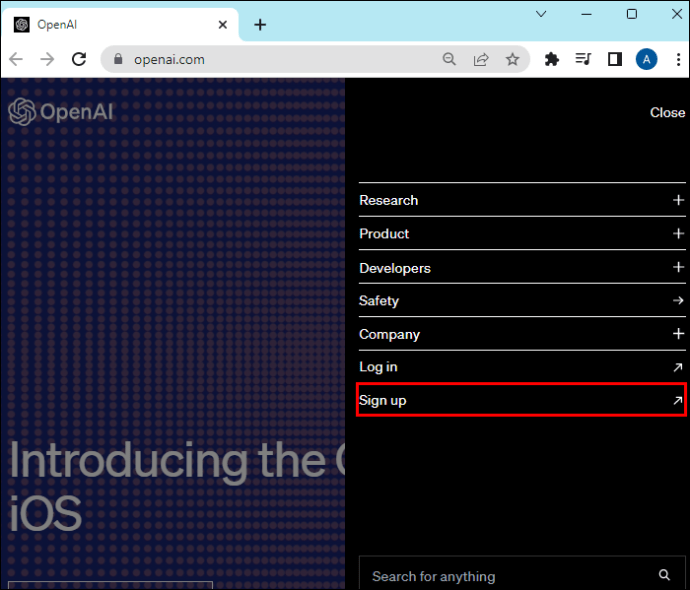This screenshot has height=590, width=690.
Task: View site information via the lock icon
Action: [x=118, y=59]
